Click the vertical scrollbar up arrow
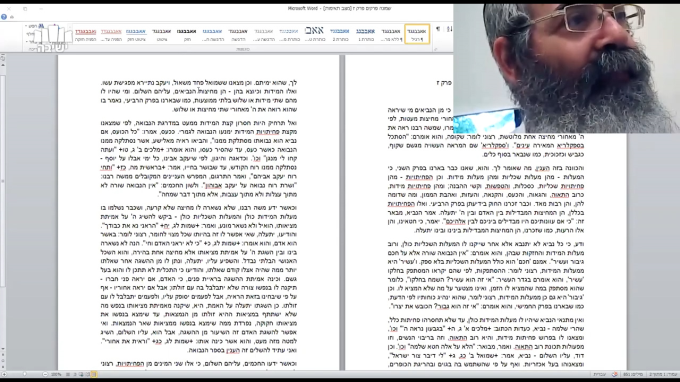This screenshot has width=680, height=382. (x=3, y=65)
